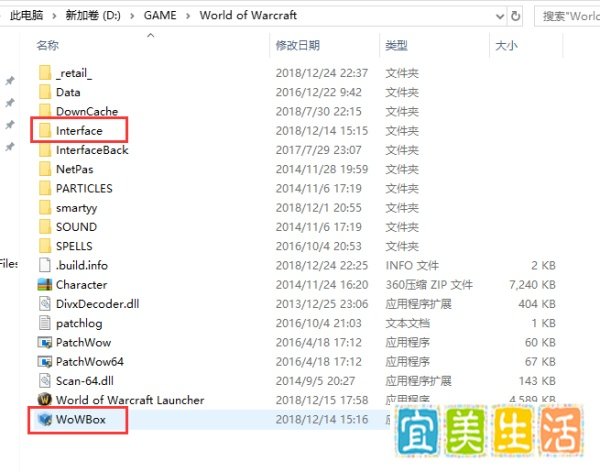Click the PatchWow64 application icon
The height and width of the screenshot is (472, 600).
click(45, 361)
